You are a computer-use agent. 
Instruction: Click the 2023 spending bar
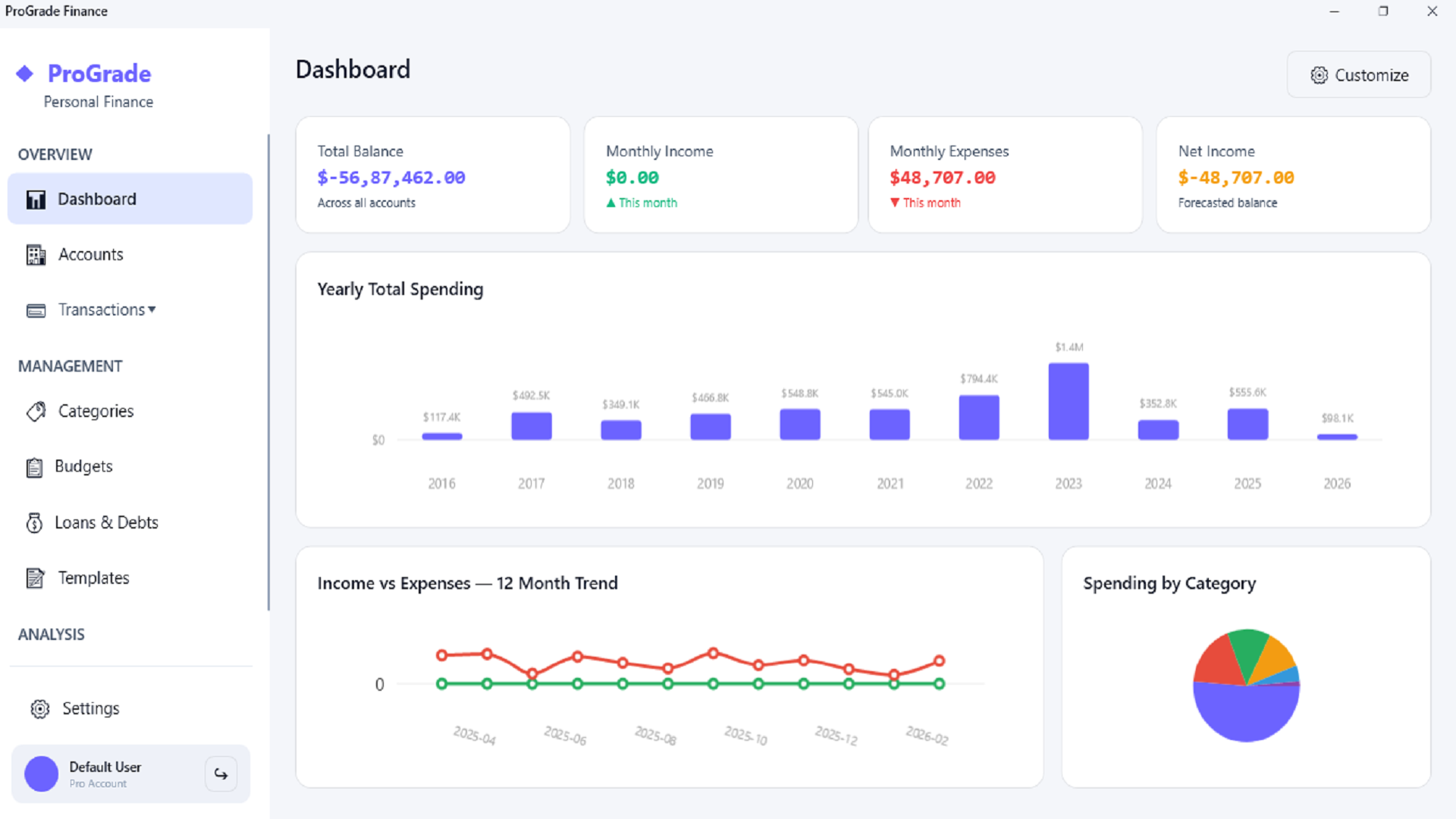[1068, 401]
